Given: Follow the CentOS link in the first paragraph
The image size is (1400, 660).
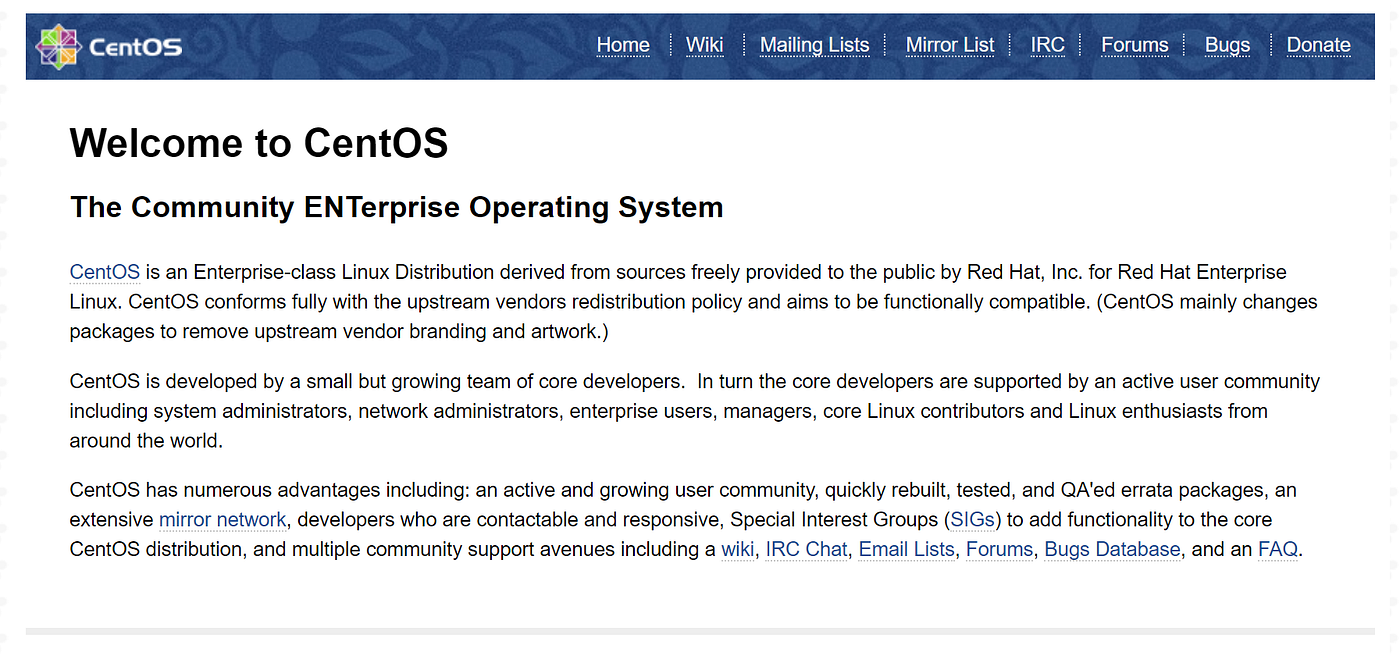Looking at the screenshot, I should point(104,272).
